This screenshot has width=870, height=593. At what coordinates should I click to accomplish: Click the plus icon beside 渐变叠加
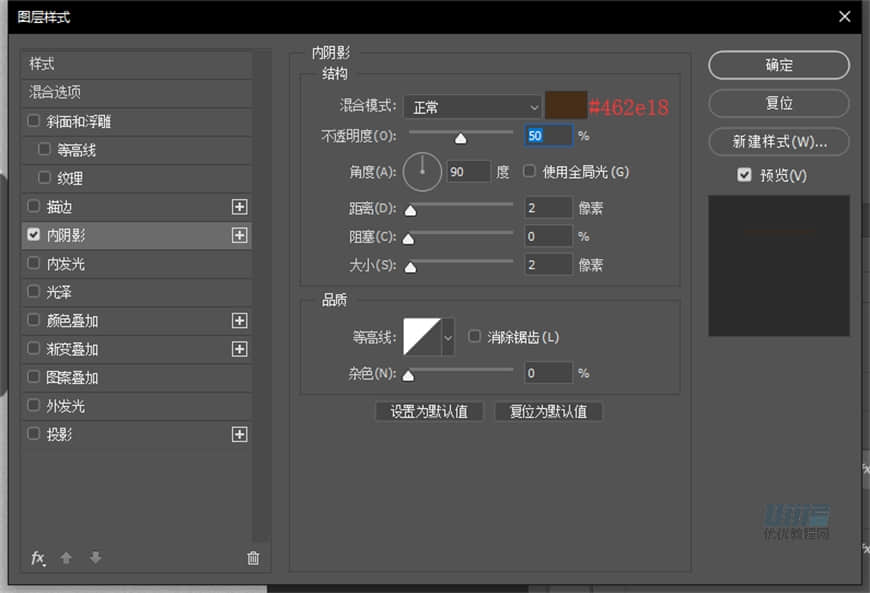[x=239, y=349]
